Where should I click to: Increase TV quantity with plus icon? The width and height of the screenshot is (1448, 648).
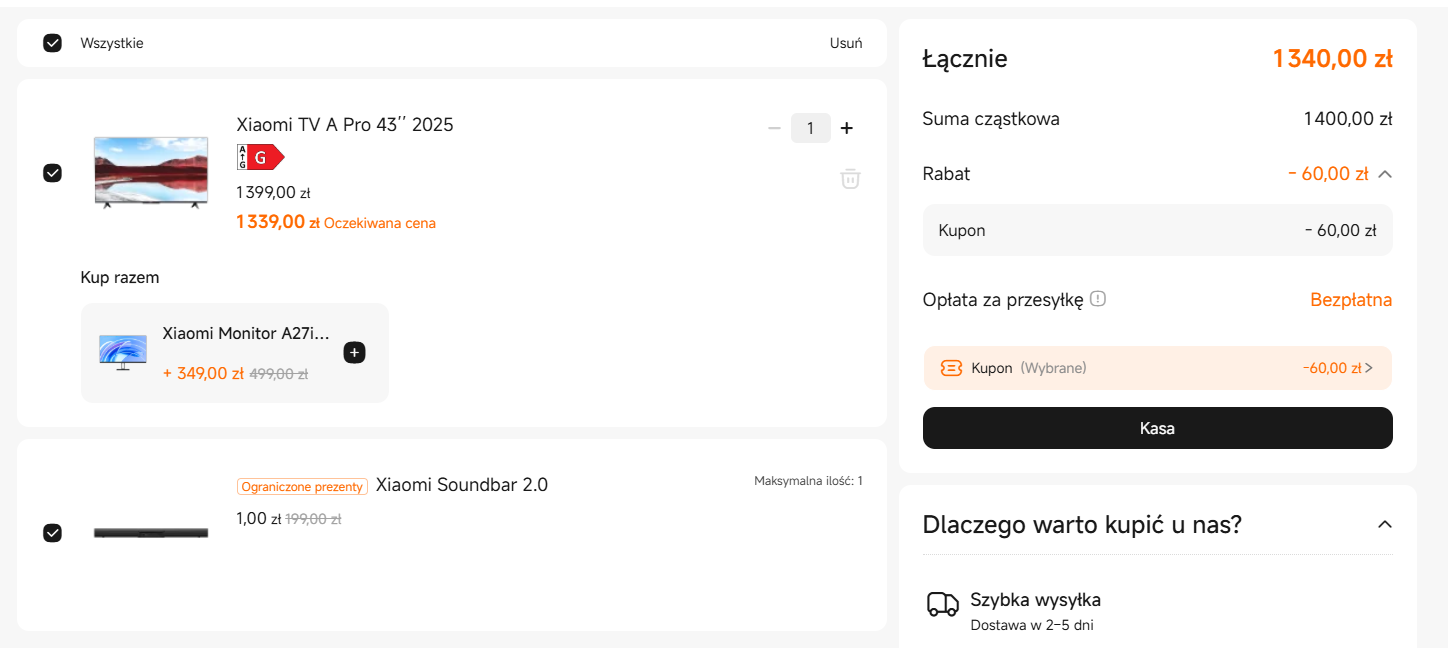point(846,128)
